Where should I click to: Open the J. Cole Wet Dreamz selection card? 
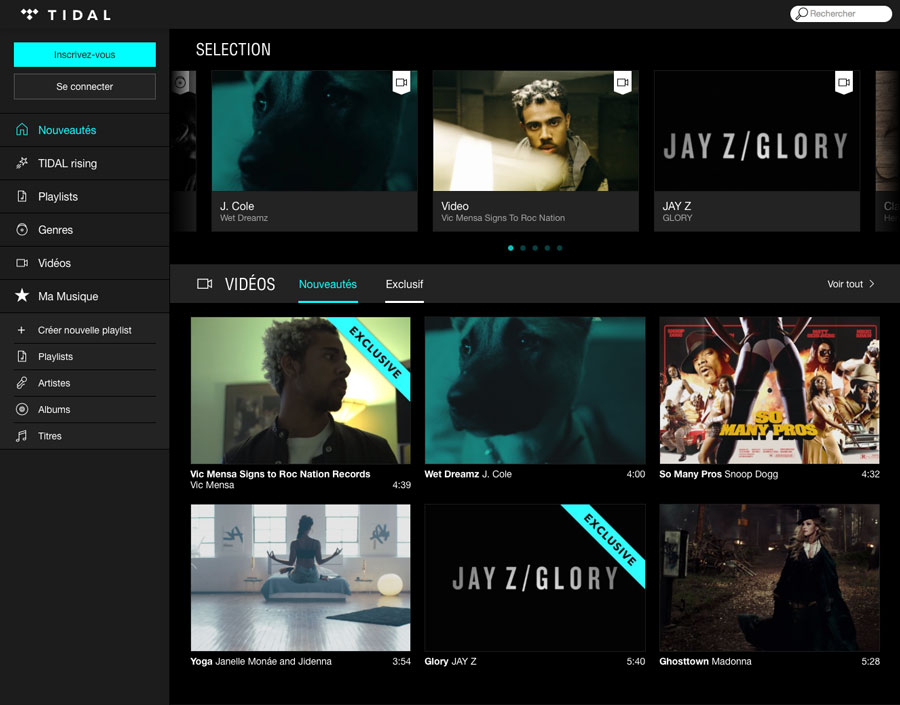(x=314, y=151)
